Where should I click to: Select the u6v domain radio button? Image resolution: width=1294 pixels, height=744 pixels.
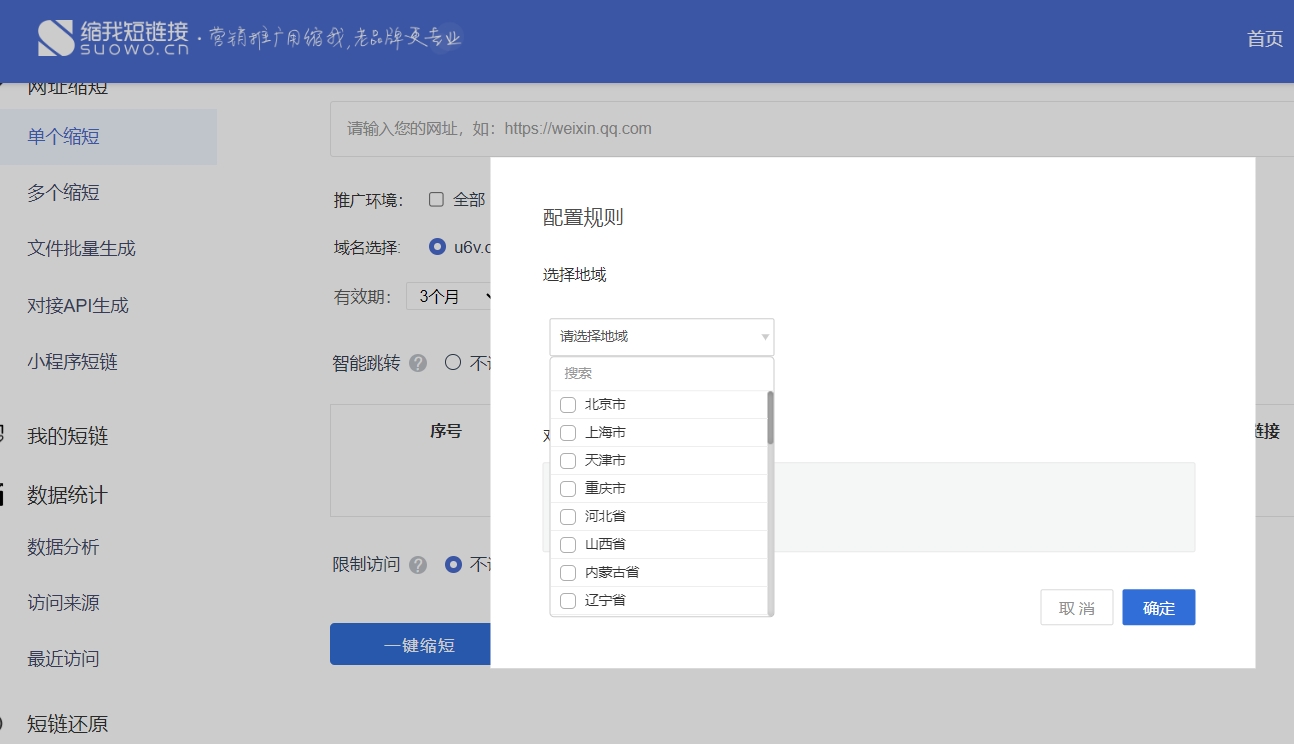(x=437, y=247)
